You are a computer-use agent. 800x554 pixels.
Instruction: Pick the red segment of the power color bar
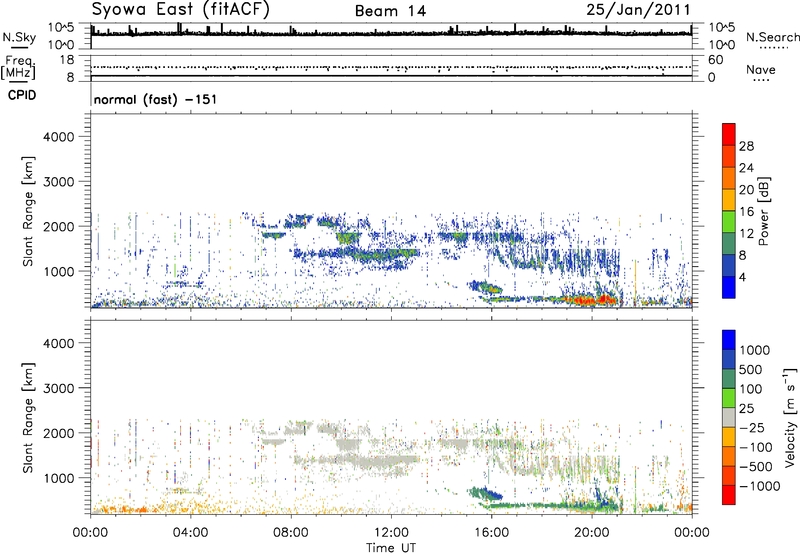pyautogui.click(x=729, y=134)
